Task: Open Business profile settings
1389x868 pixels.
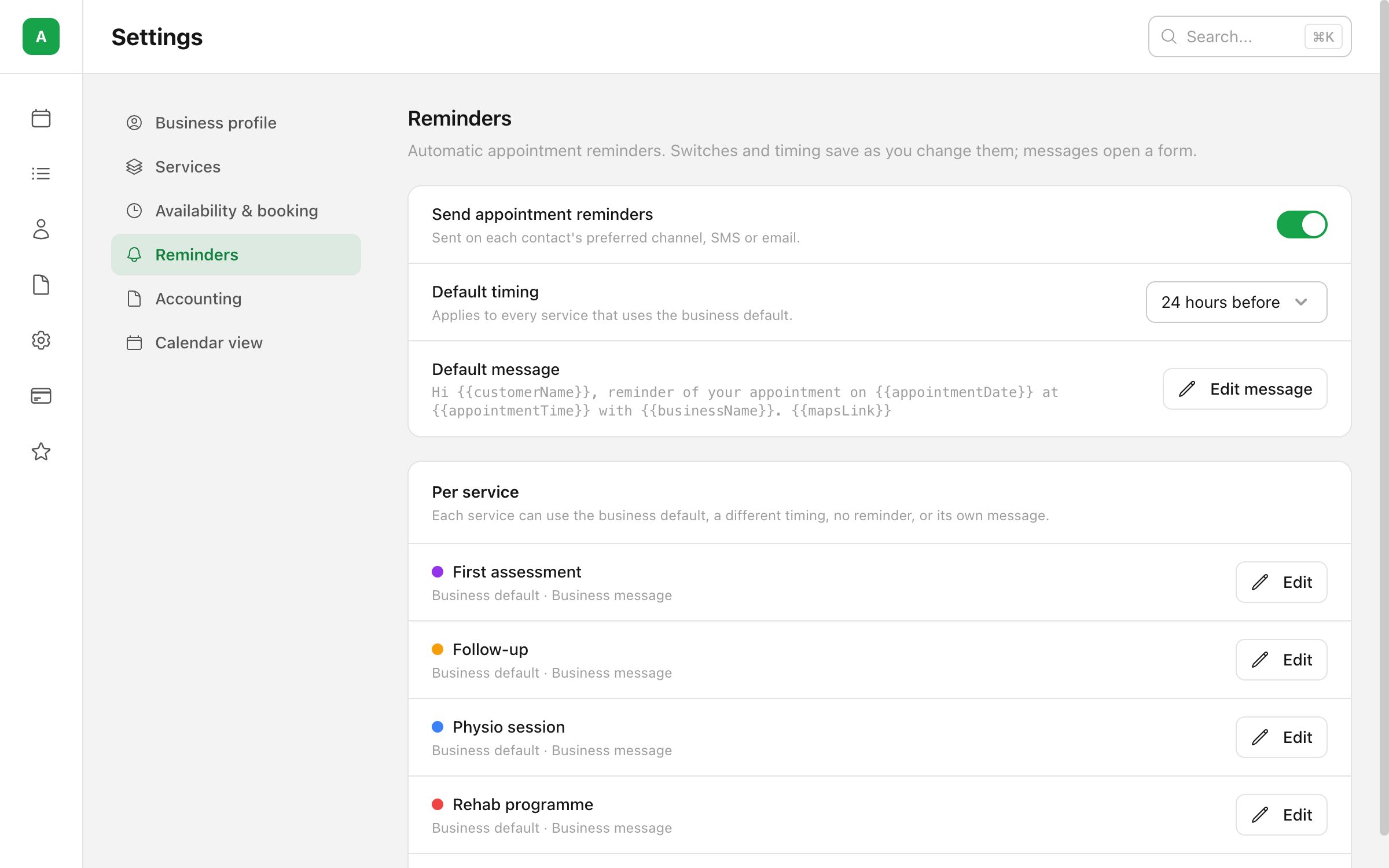Action: click(236, 123)
